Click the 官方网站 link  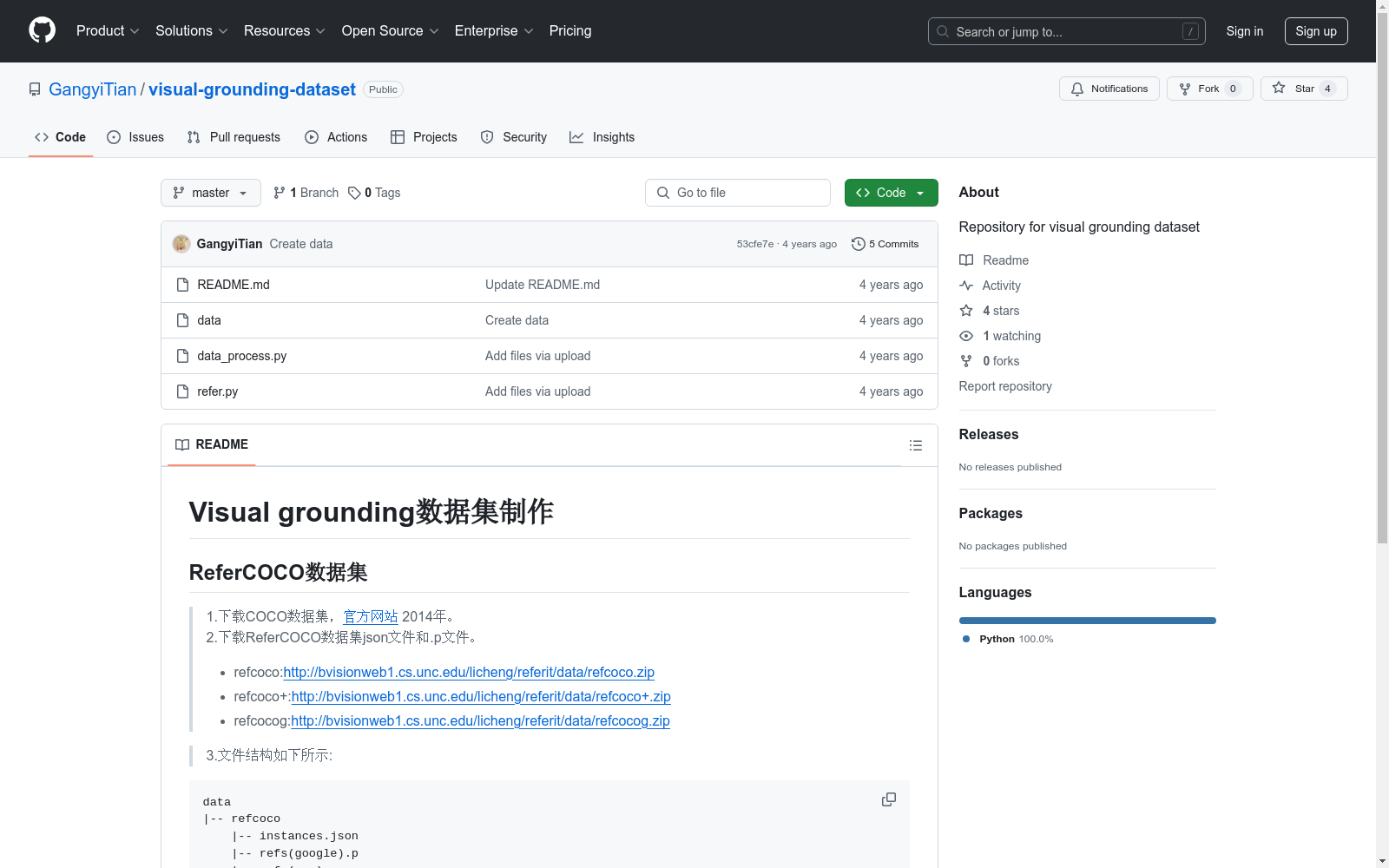pos(371,616)
